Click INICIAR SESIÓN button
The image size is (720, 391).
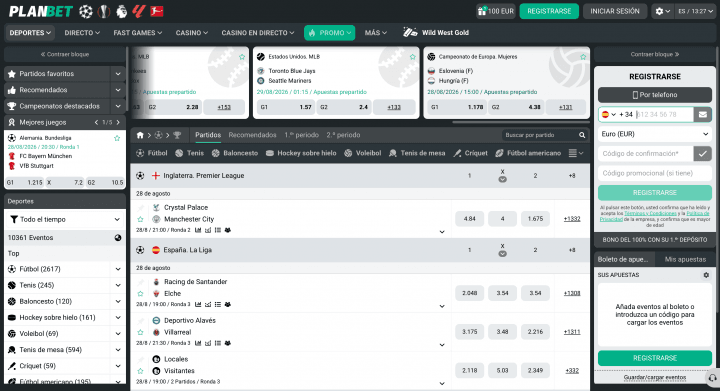(615, 11)
